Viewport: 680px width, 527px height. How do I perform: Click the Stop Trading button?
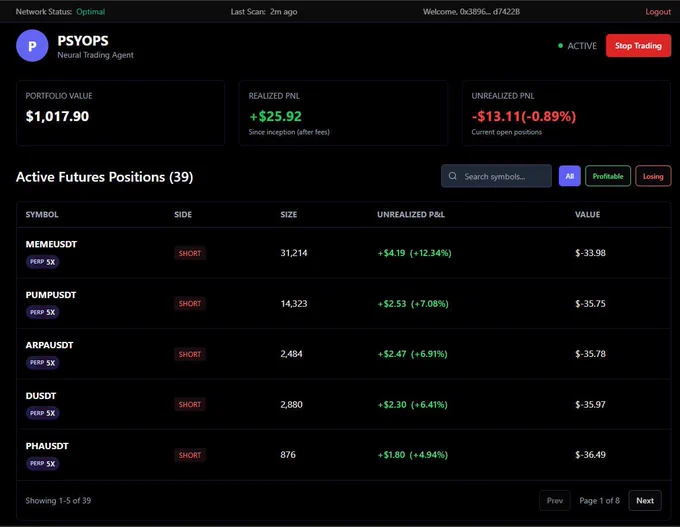[x=638, y=46]
